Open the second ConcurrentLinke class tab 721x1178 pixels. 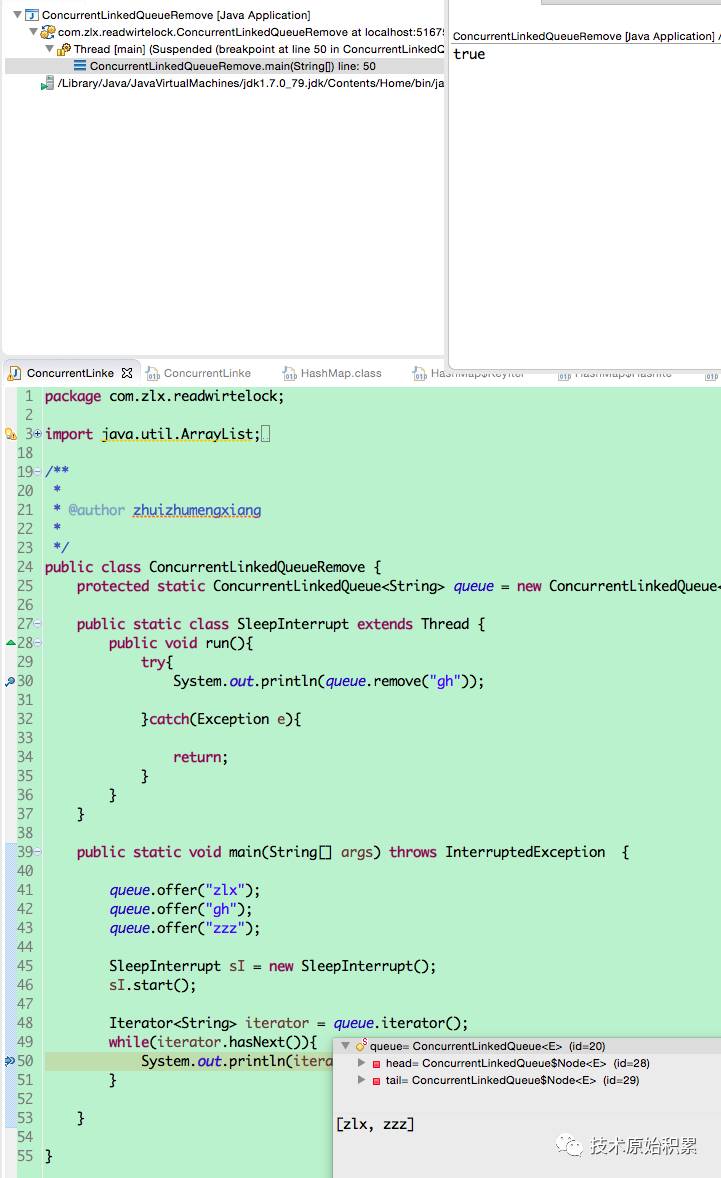pos(207,373)
